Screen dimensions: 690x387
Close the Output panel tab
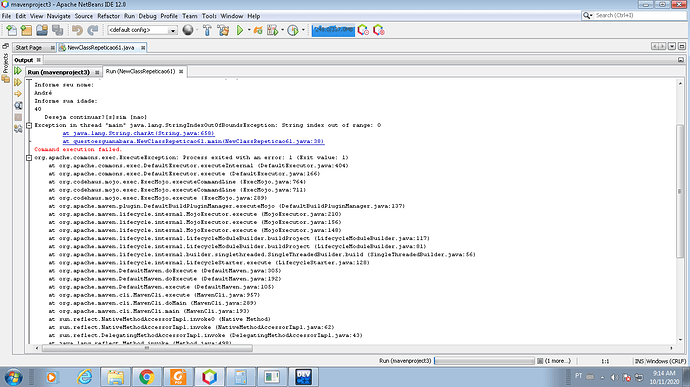[x=39, y=60]
